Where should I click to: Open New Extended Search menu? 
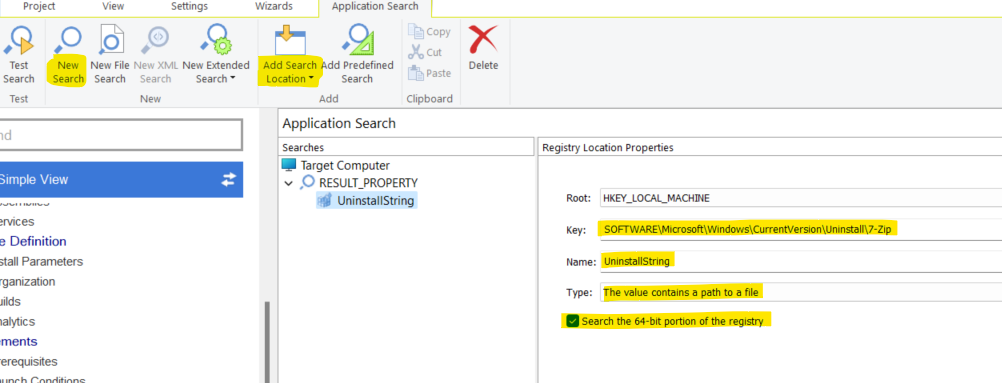(216, 55)
